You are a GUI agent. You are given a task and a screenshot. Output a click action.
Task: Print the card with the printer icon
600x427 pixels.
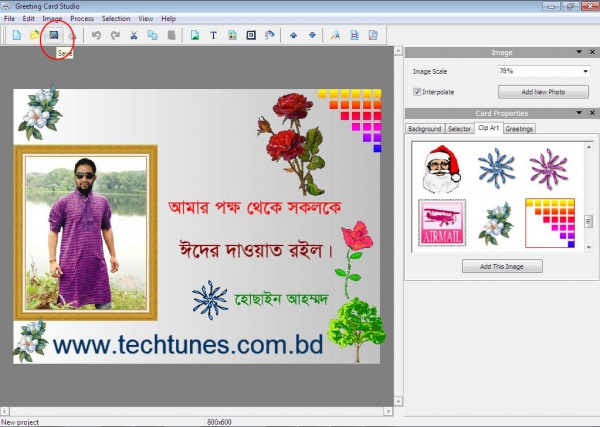click(x=72, y=36)
